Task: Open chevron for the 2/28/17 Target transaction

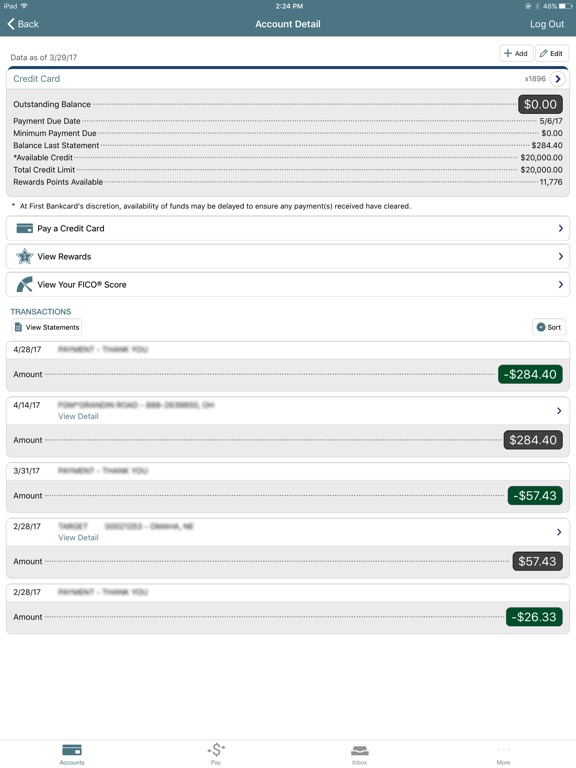Action: click(559, 532)
